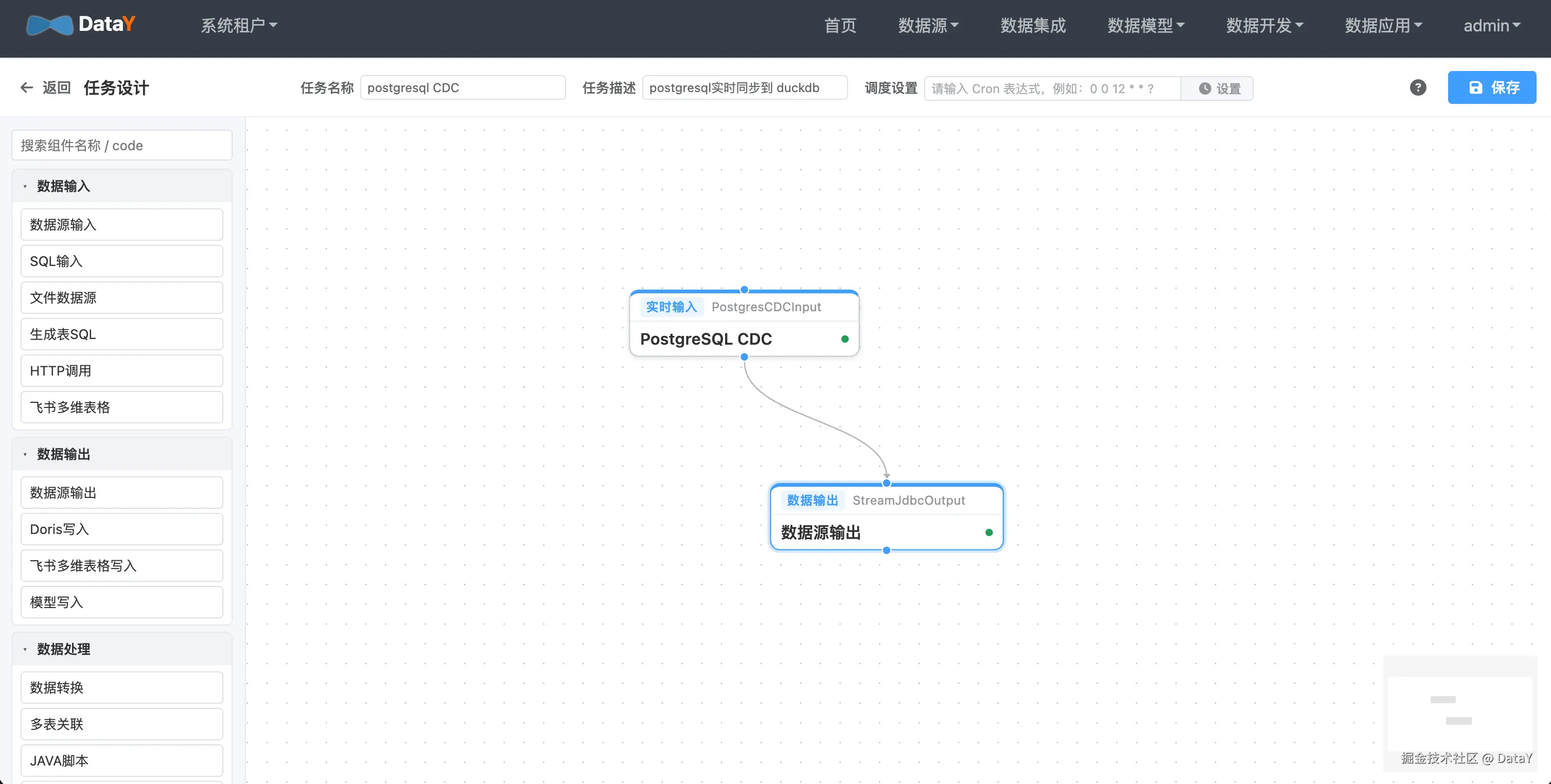Open the help question mark icon
Image resolution: width=1551 pixels, height=784 pixels.
pyautogui.click(x=1418, y=88)
